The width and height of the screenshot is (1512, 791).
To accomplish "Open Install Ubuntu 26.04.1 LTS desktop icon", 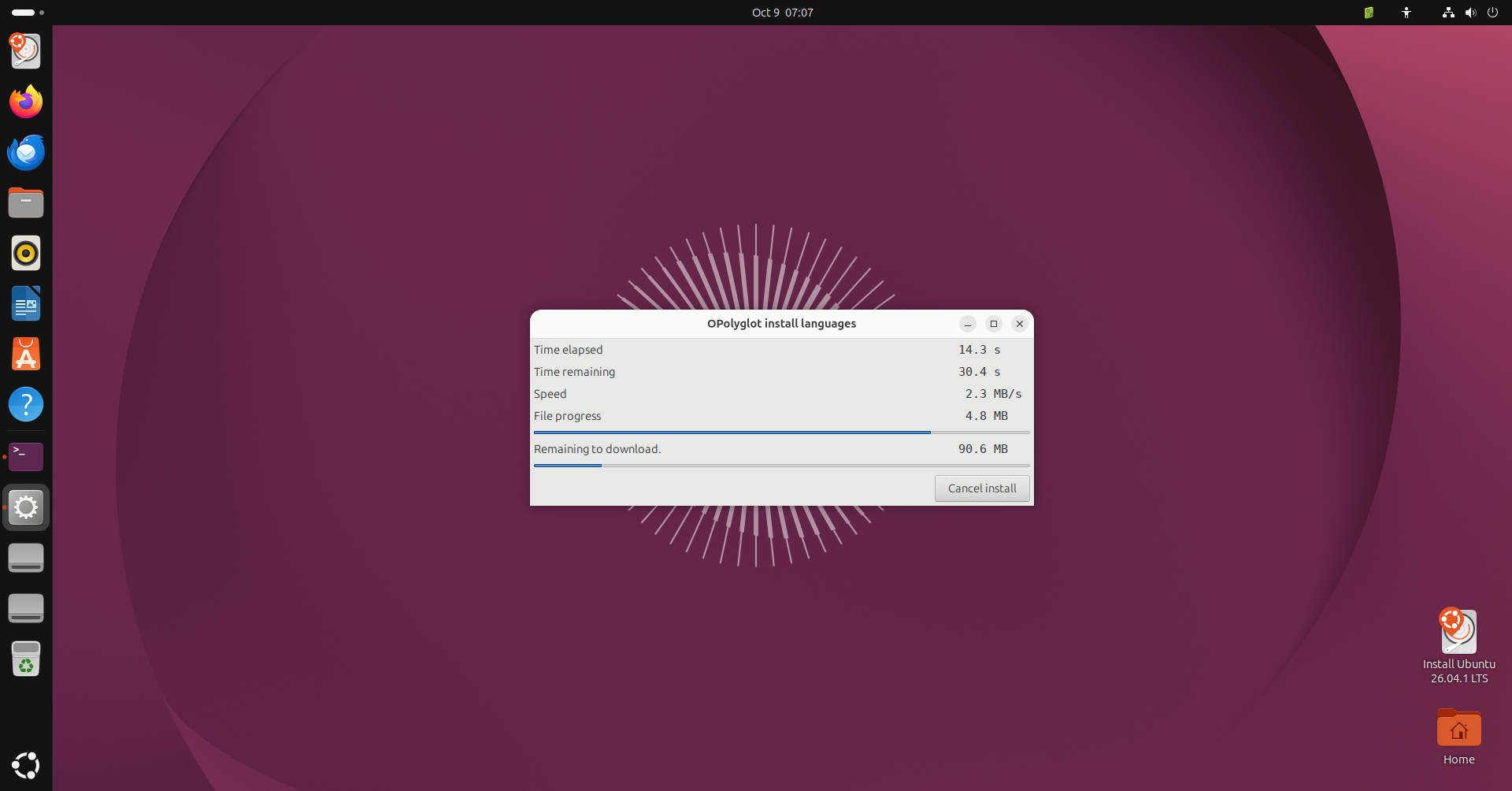I will 1458,646.
